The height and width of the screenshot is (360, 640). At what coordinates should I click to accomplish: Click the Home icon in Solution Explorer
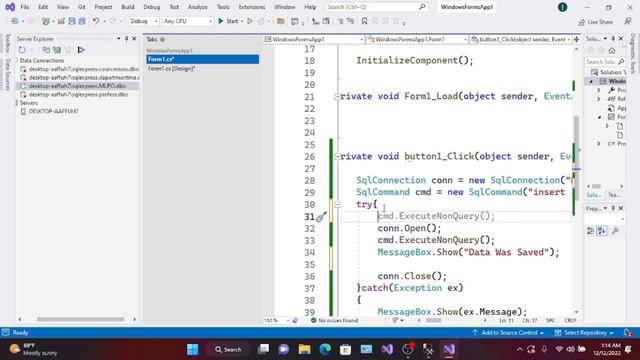pyautogui.click(x=611, y=51)
